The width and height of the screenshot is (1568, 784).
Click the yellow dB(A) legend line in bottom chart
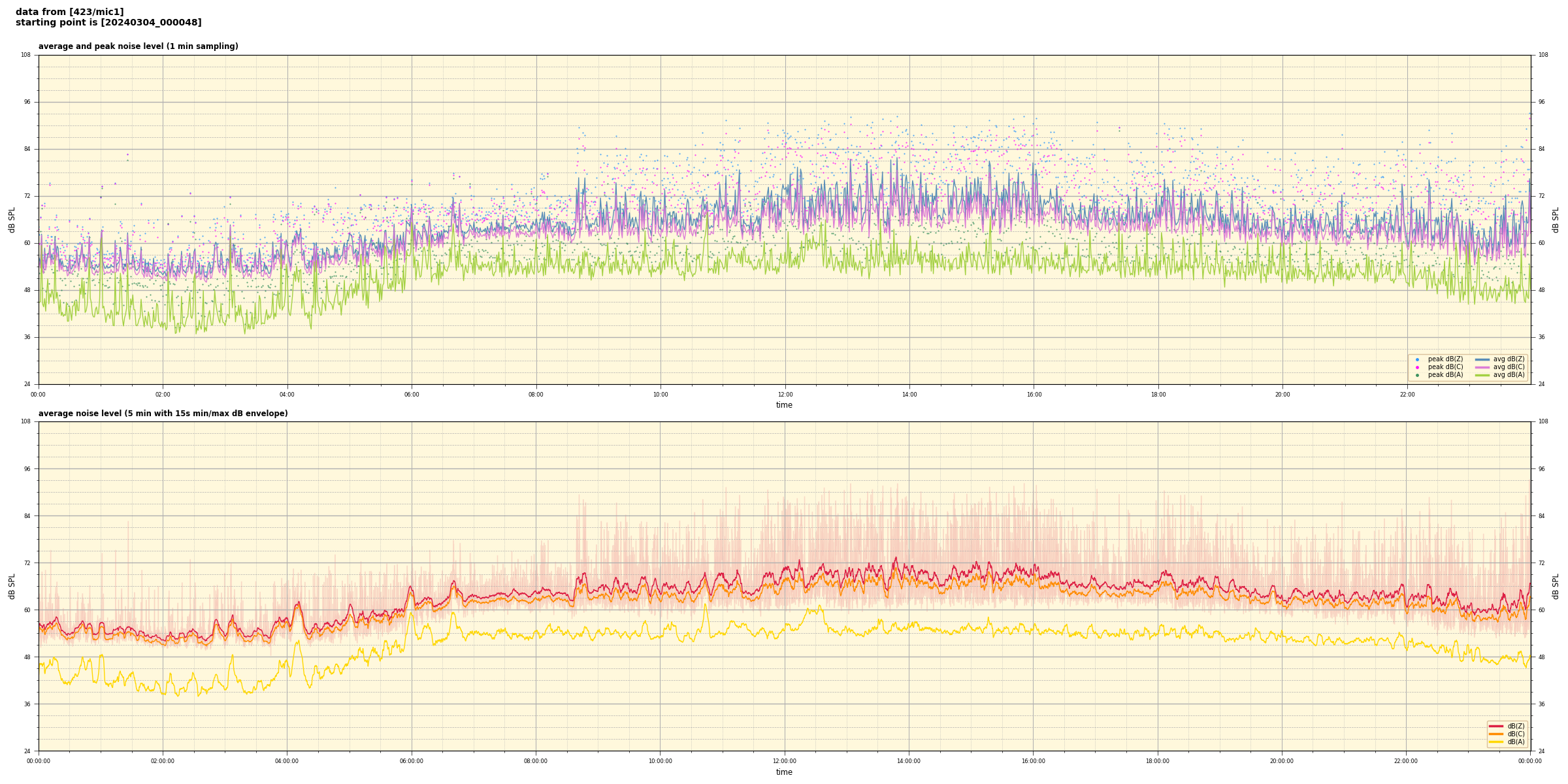tap(1496, 742)
